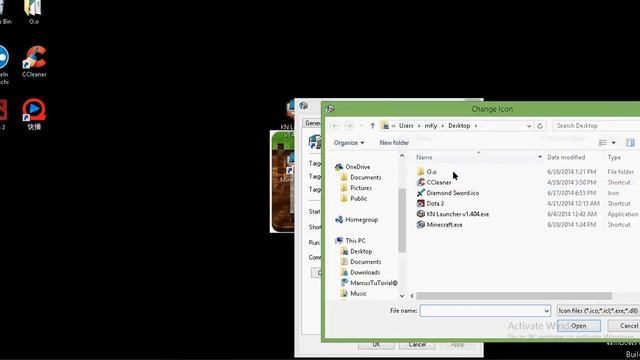This screenshot has width=640, height=360.
Task: Click navigation pane scroll up arrow
Action: (x=402, y=156)
